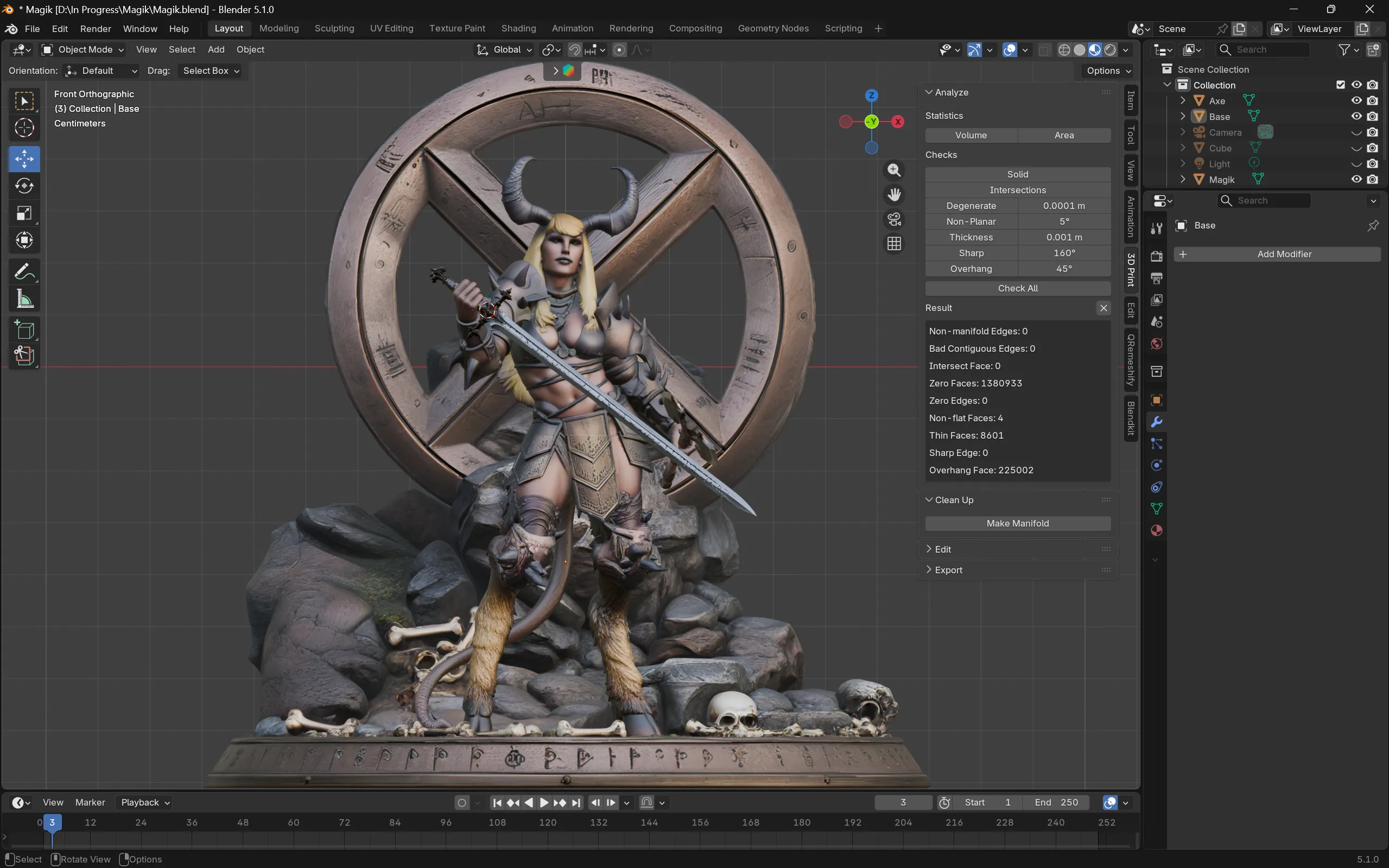Adjust the Sharp angle slider
The height and width of the screenshot is (868, 1389).
point(1064,253)
